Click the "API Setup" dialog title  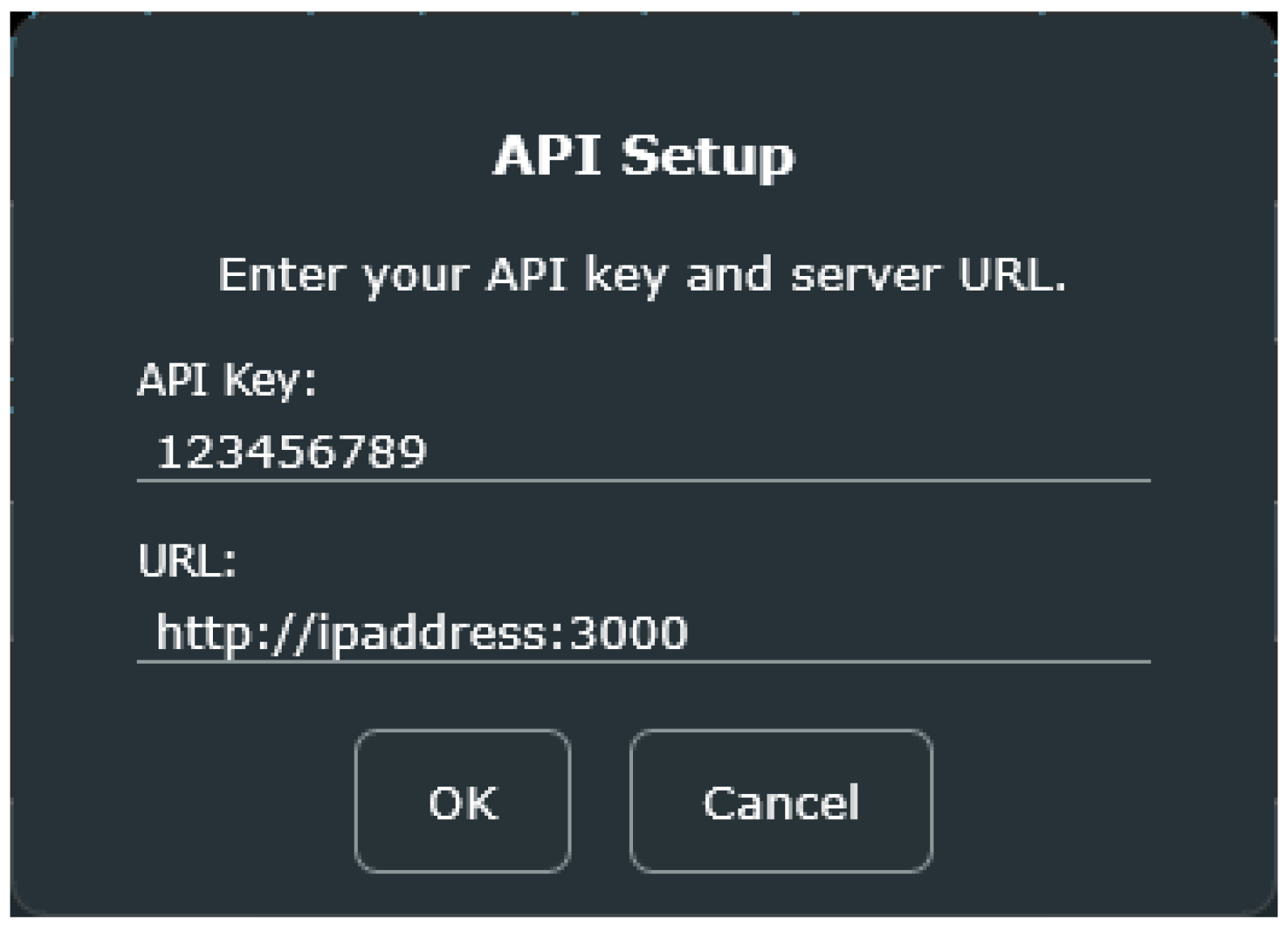tap(644, 155)
